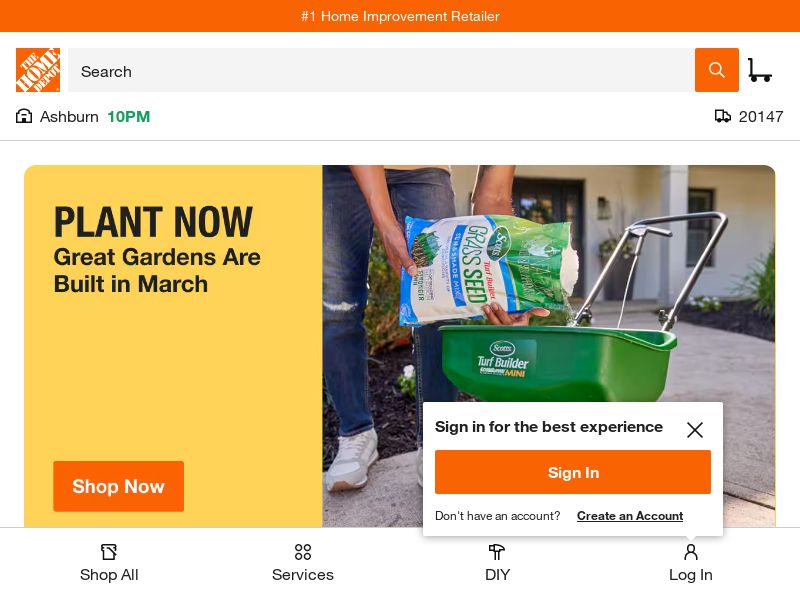The image size is (800, 600).
Task: Click the Shop Now button
Action: point(118,486)
